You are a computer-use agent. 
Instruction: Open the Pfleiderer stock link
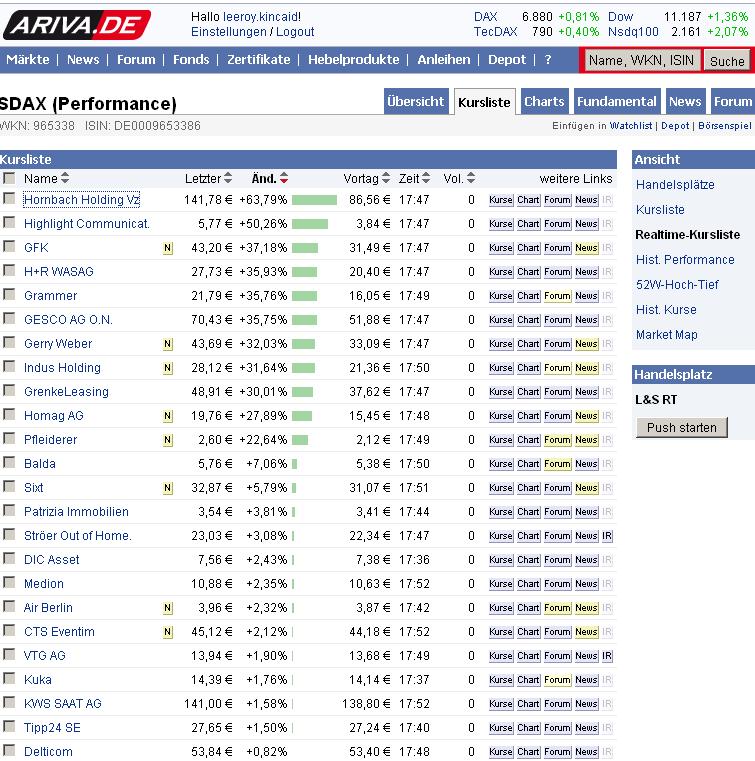point(50,440)
